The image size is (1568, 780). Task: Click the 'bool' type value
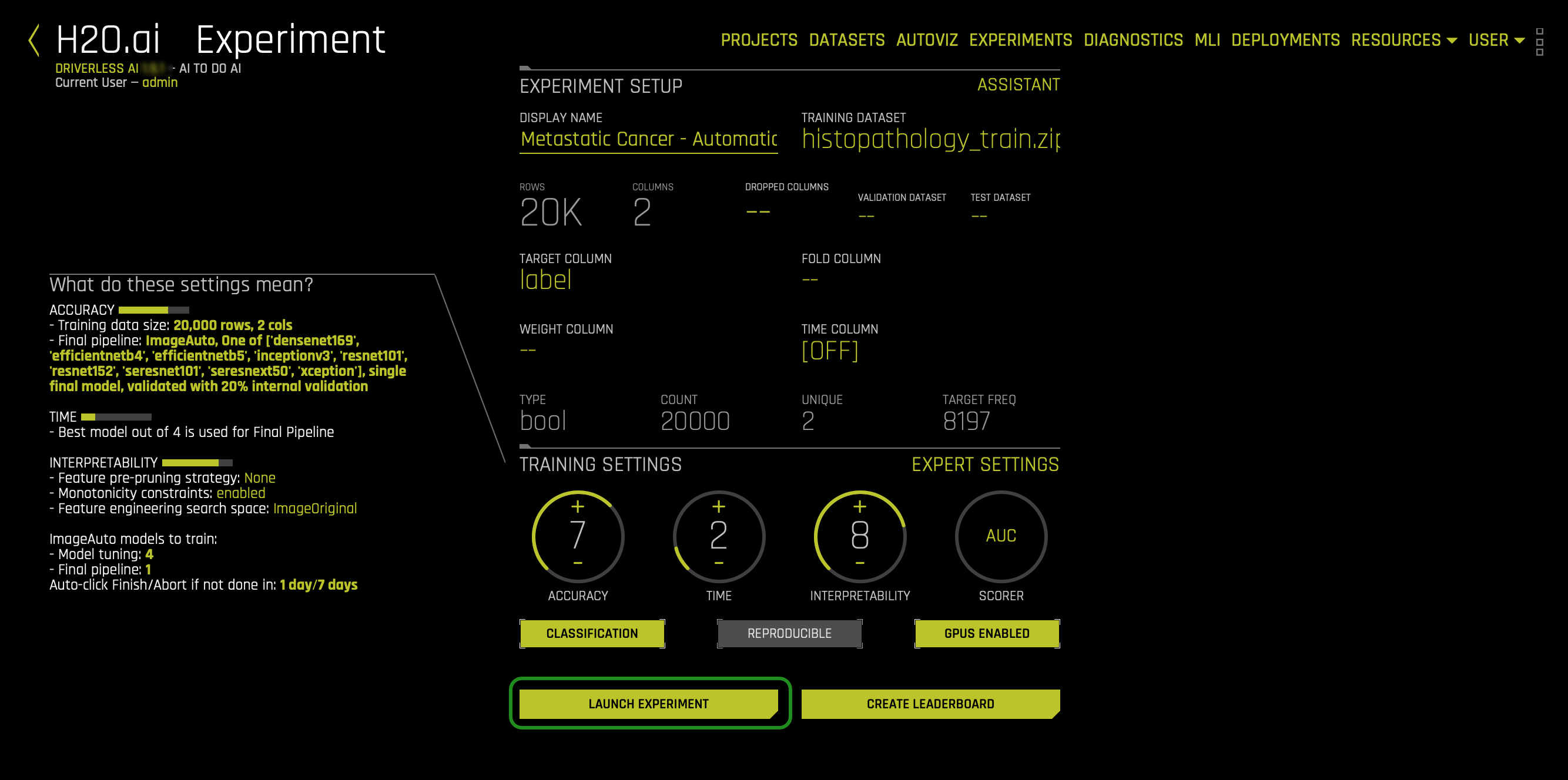(543, 421)
